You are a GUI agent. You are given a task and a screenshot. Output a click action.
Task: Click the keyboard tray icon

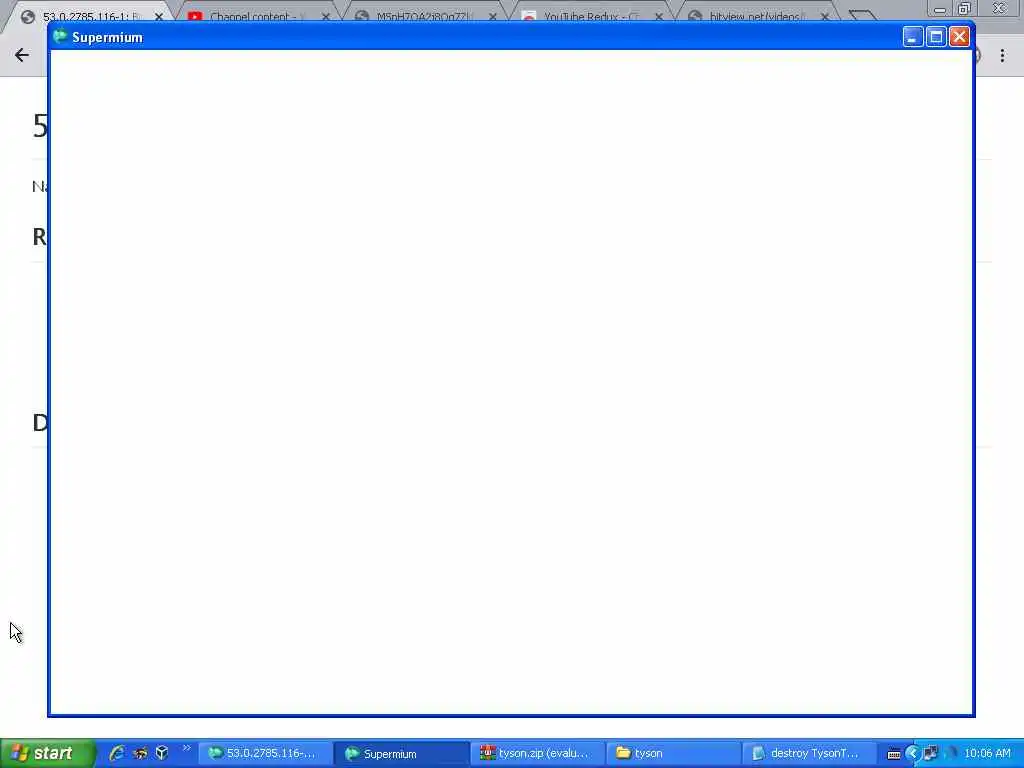click(x=894, y=754)
